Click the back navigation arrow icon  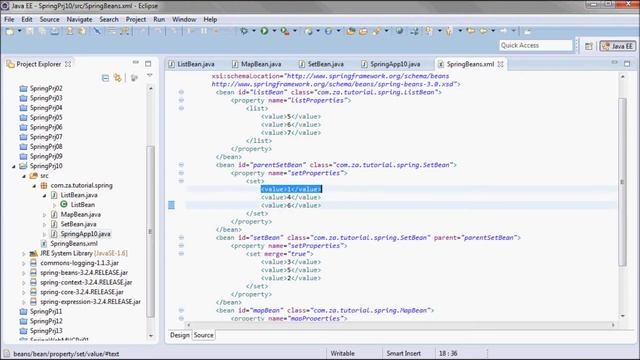pos(483,31)
